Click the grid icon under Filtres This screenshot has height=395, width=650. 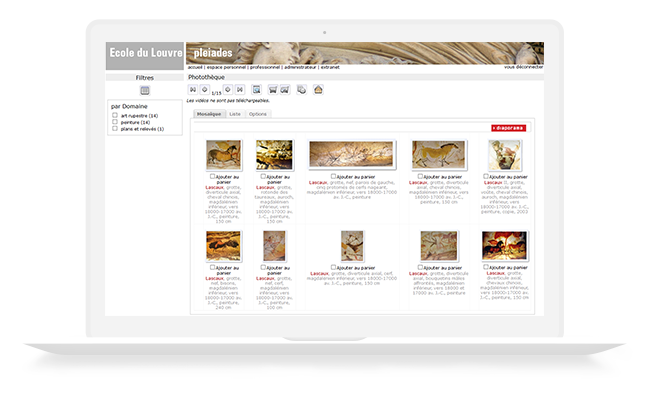pyautogui.click(x=145, y=90)
